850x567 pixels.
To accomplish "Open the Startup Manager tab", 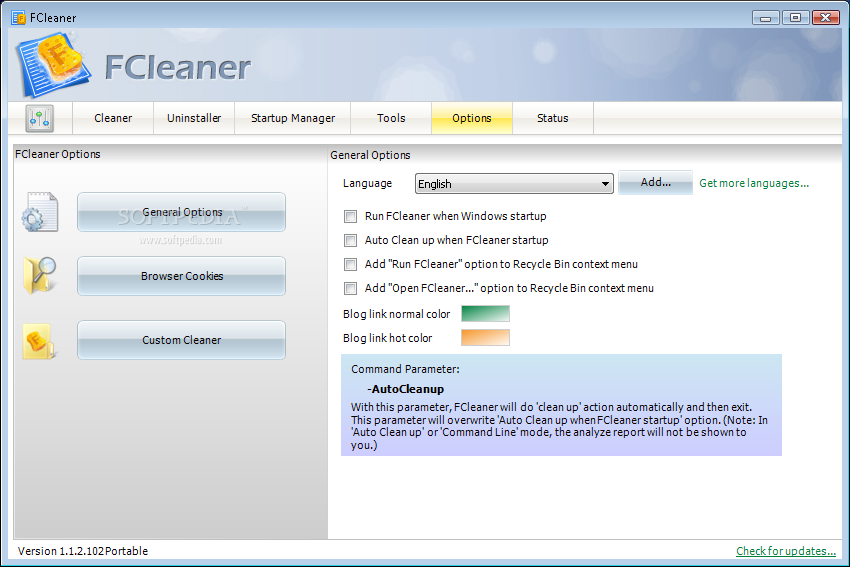I will click(293, 118).
